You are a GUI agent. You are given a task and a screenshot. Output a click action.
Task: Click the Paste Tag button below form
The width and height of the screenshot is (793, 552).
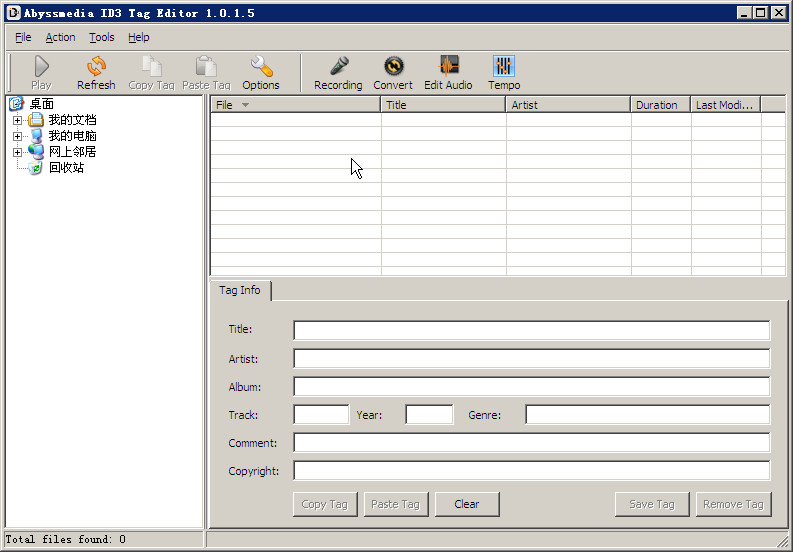pyautogui.click(x=395, y=504)
